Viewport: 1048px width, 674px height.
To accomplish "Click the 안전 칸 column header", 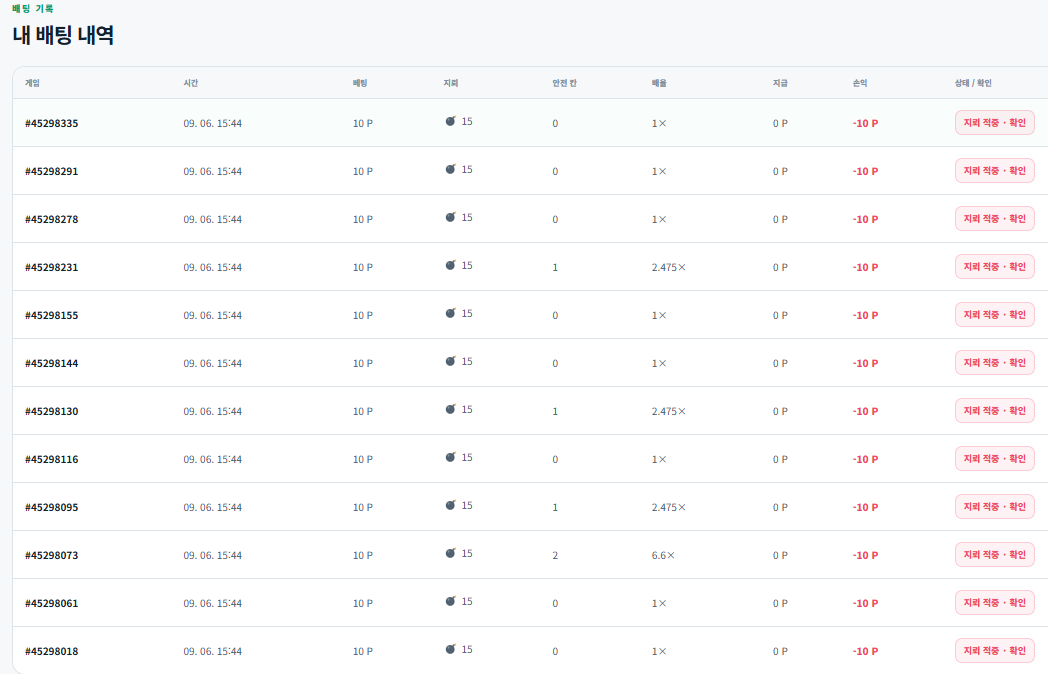I will coord(564,83).
